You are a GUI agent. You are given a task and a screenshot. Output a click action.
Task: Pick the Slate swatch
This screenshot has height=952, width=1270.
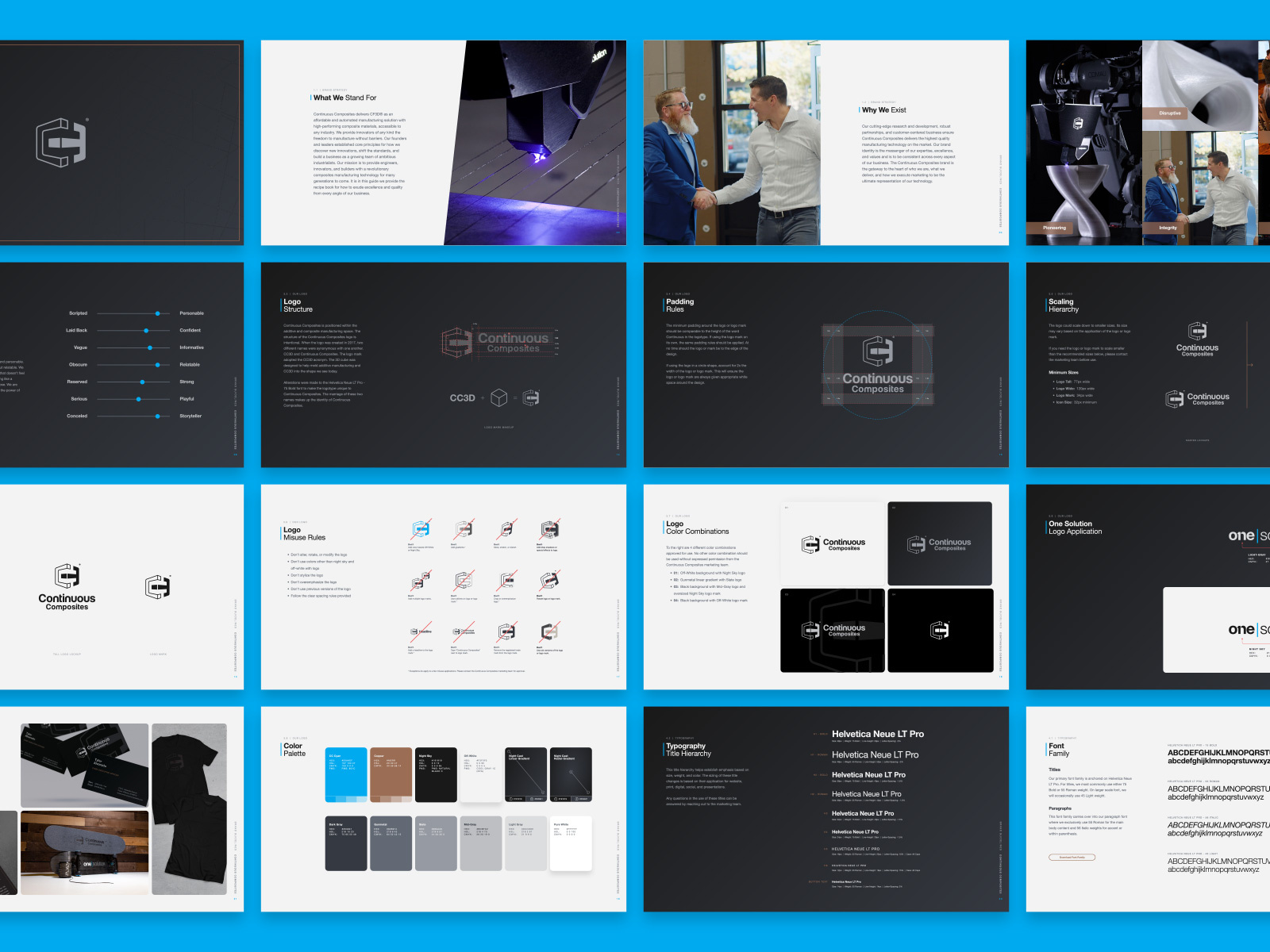coord(437,843)
